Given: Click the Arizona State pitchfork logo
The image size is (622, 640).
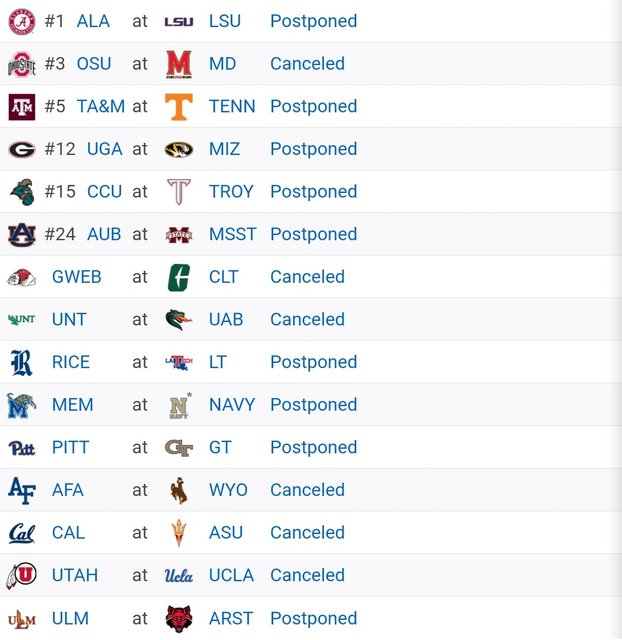Looking at the screenshot, I should tap(179, 532).
